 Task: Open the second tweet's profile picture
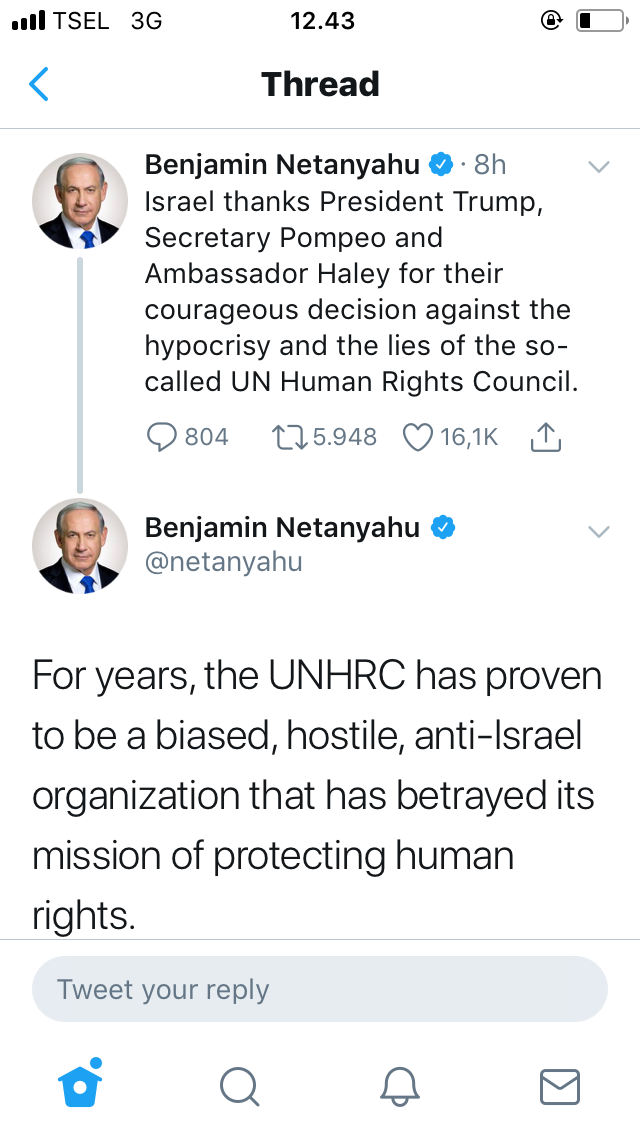80,546
